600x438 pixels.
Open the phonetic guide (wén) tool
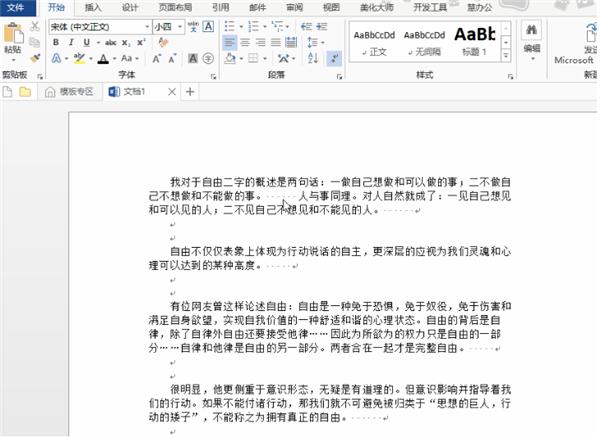[193, 26]
